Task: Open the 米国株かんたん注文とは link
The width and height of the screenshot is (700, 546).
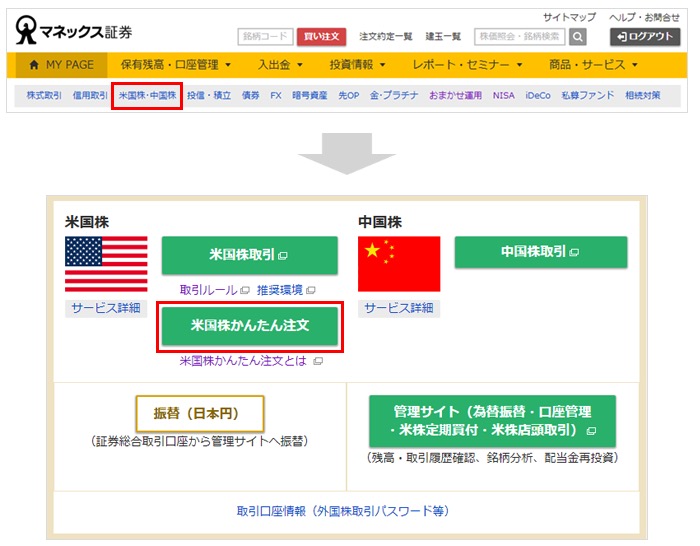Action: coord(243,361)
